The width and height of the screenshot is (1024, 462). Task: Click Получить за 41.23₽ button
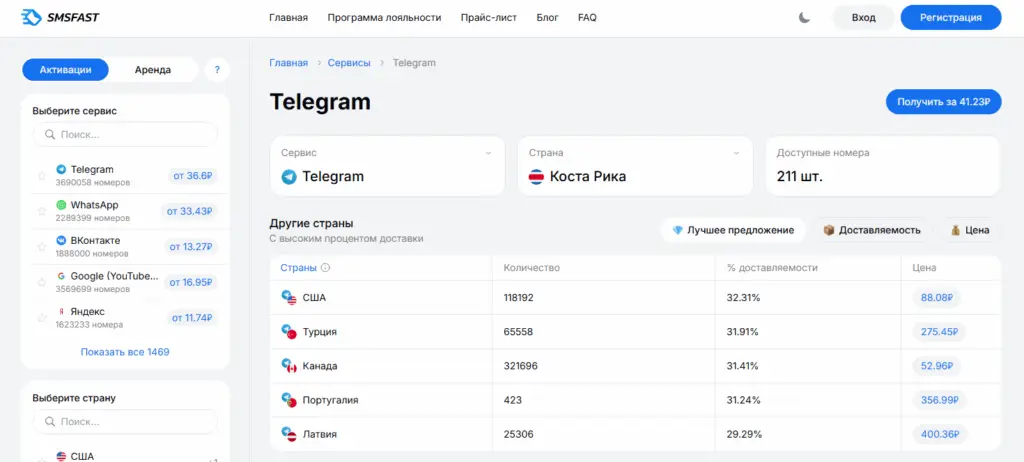943,102
